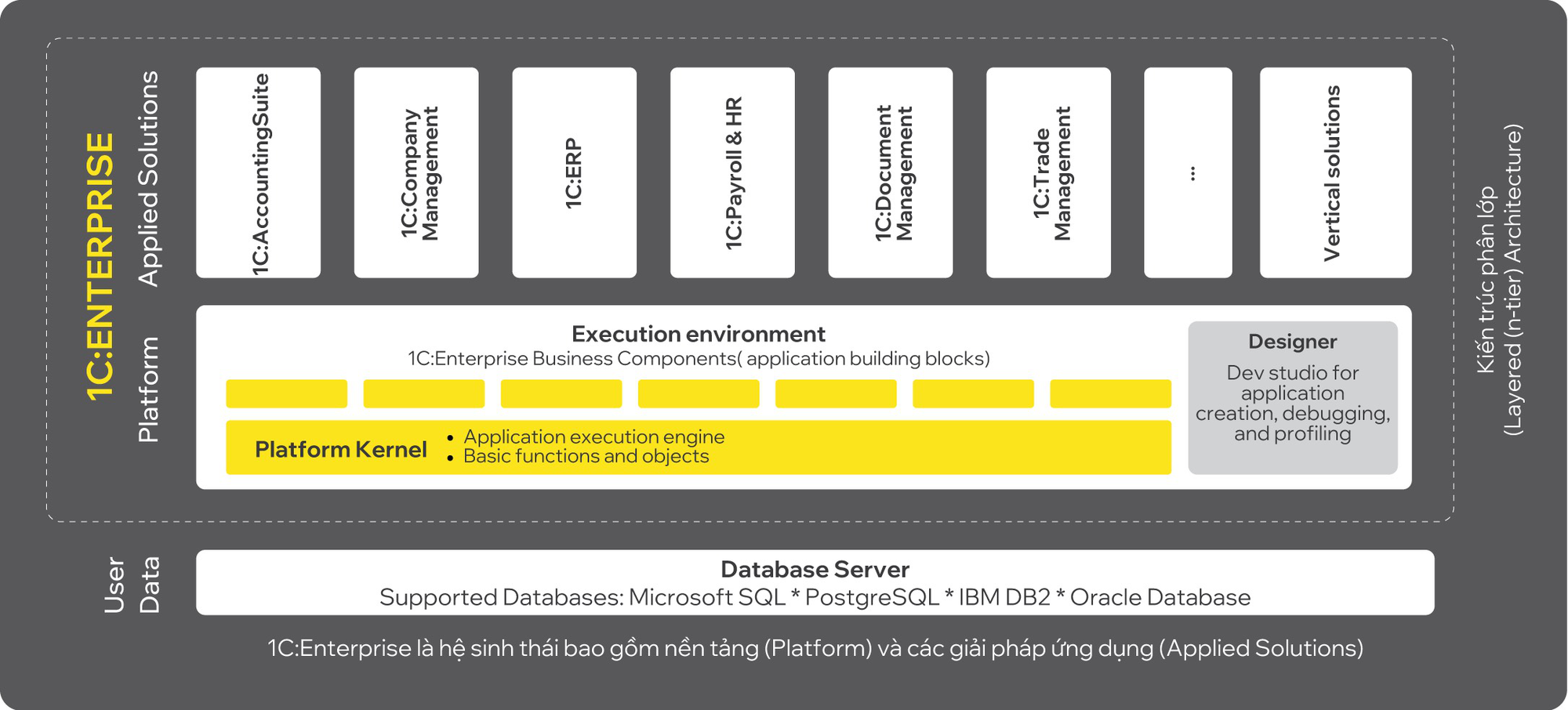Viewport: 1568px width, 710px height.
Task: Click the 1C:Trade Management box
Action: pyautogui.click(x=1048, y=172)
